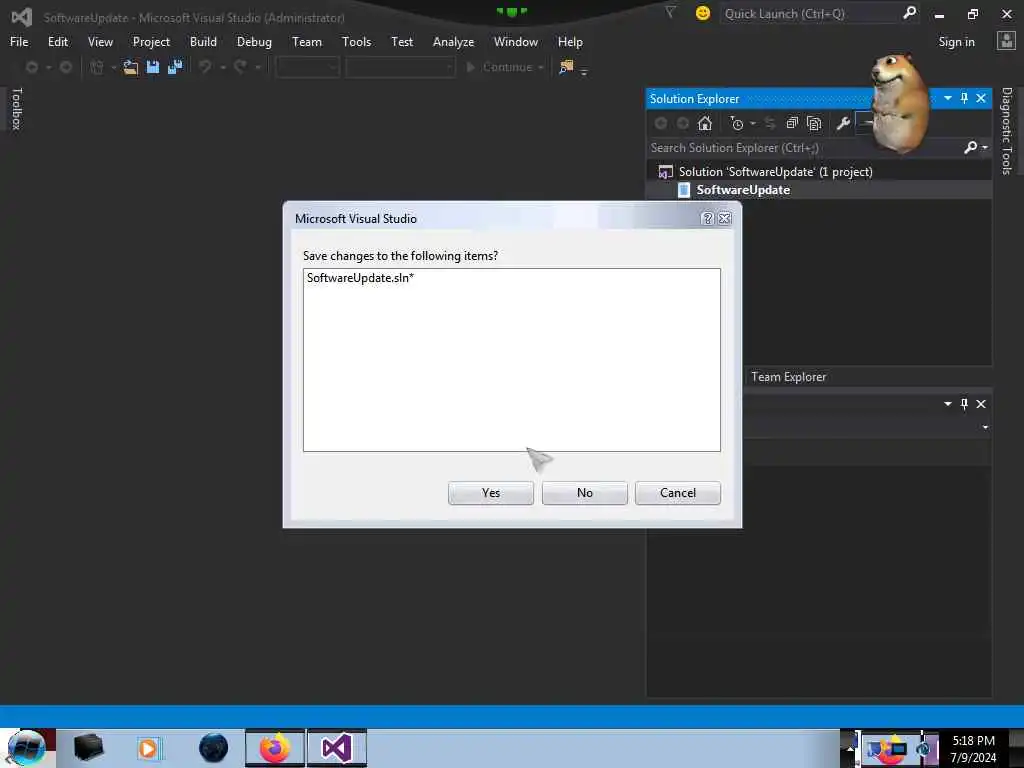Open toolbar overflow options arrow
This screenshot has width=1024, height=768.
point(584,72)
